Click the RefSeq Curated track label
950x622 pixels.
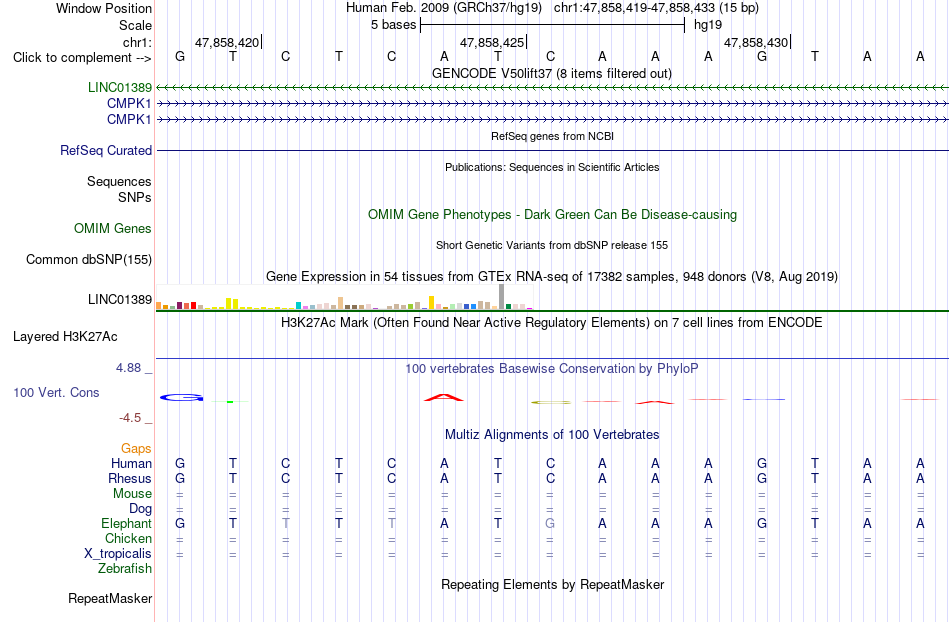(x=106, y=150)
